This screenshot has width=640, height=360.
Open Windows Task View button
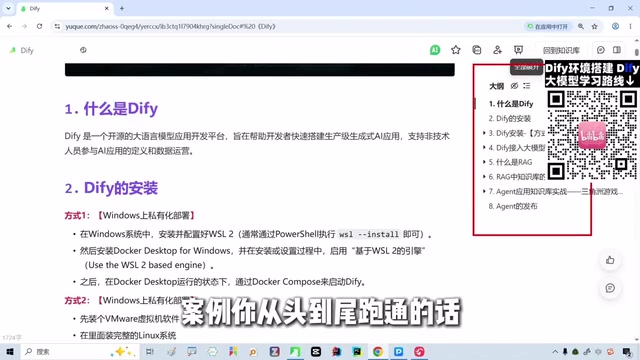[150, 351]
